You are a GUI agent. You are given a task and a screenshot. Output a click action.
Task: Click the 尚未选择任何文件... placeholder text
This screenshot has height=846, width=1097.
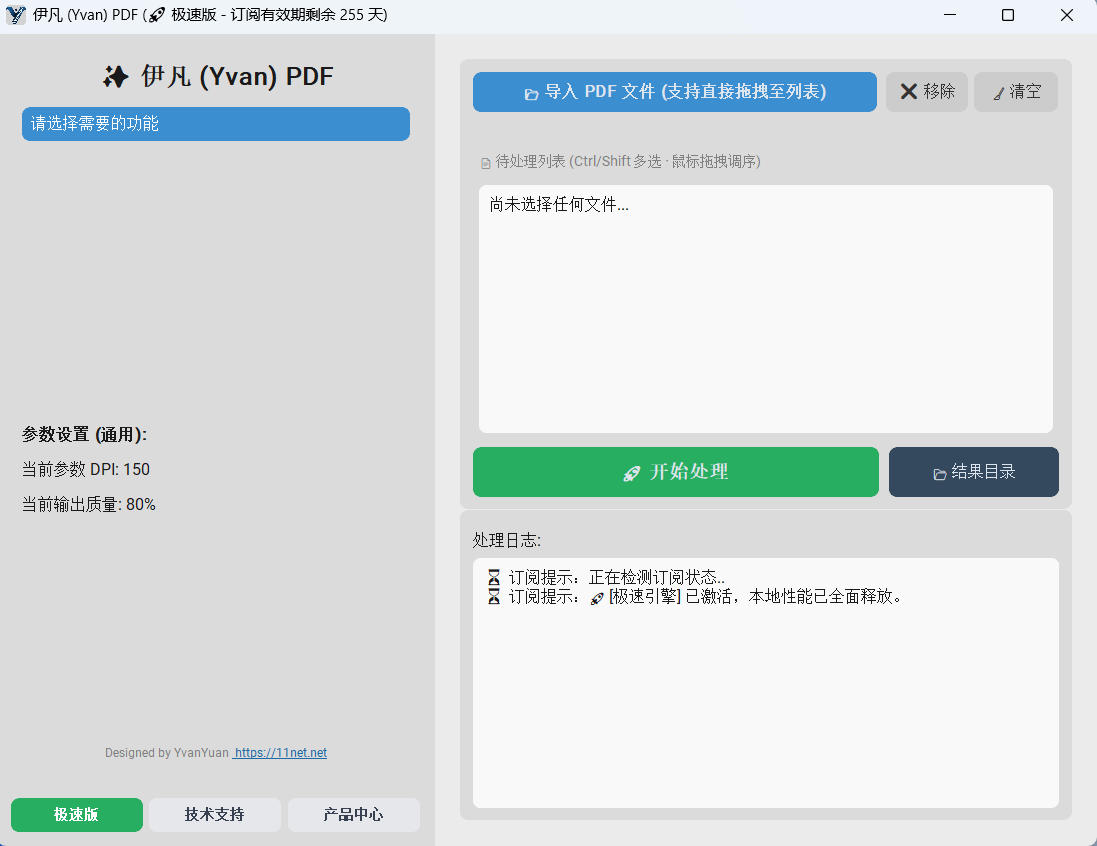559,204
